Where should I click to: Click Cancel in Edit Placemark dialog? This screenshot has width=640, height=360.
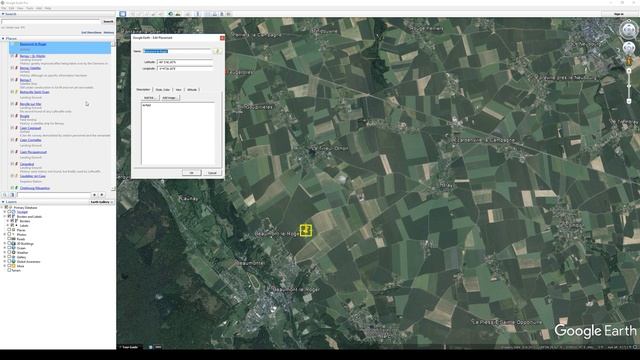[x=212, y=173]
